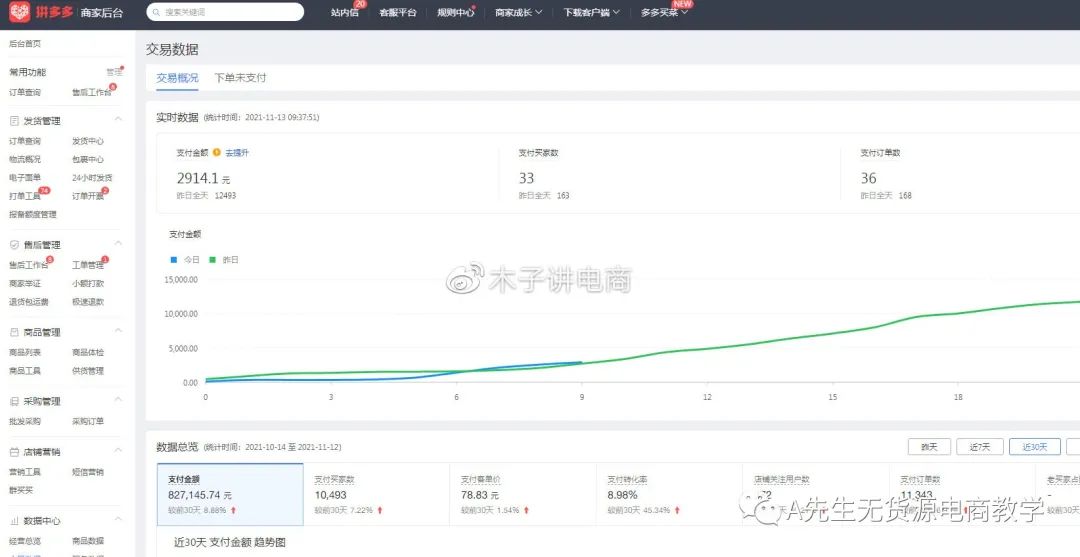
Task: Switch to the 下单未支付 tab
Action: click(240, 78)
